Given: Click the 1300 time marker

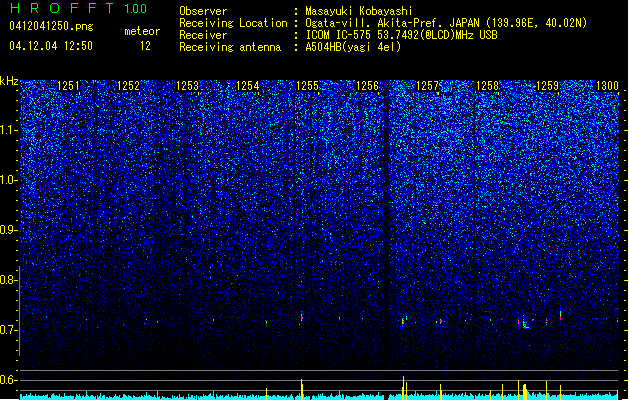Looking at the screenshot, I should pos(607,86).
